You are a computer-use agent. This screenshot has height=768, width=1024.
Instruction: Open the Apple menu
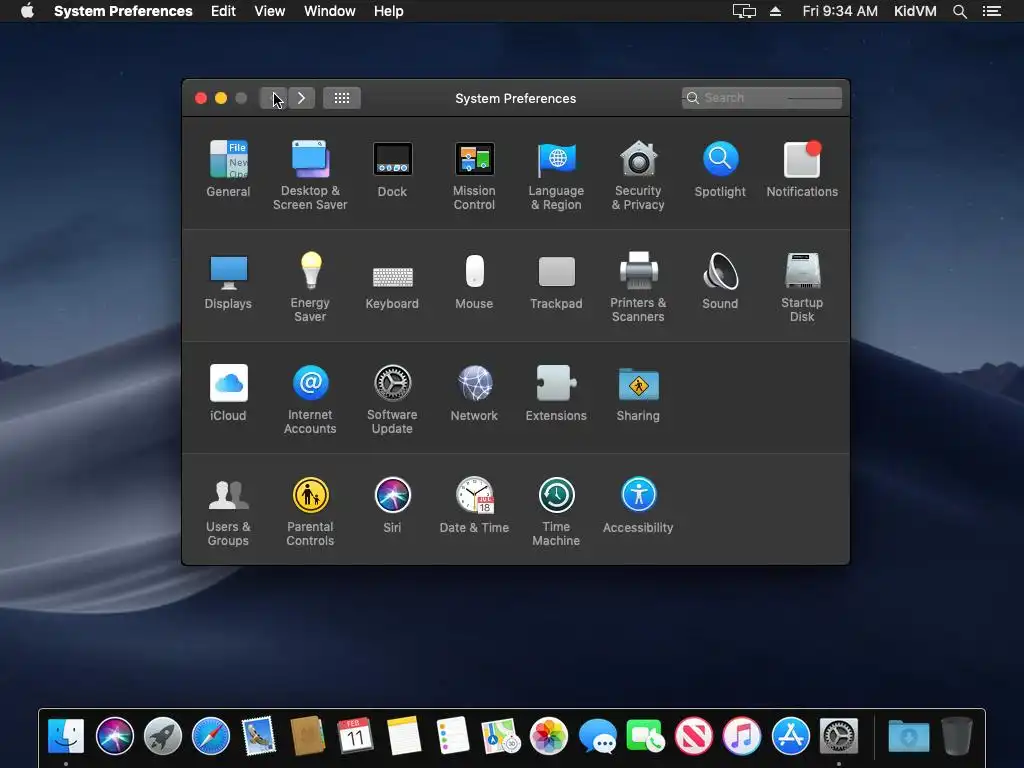coord(27,11)
